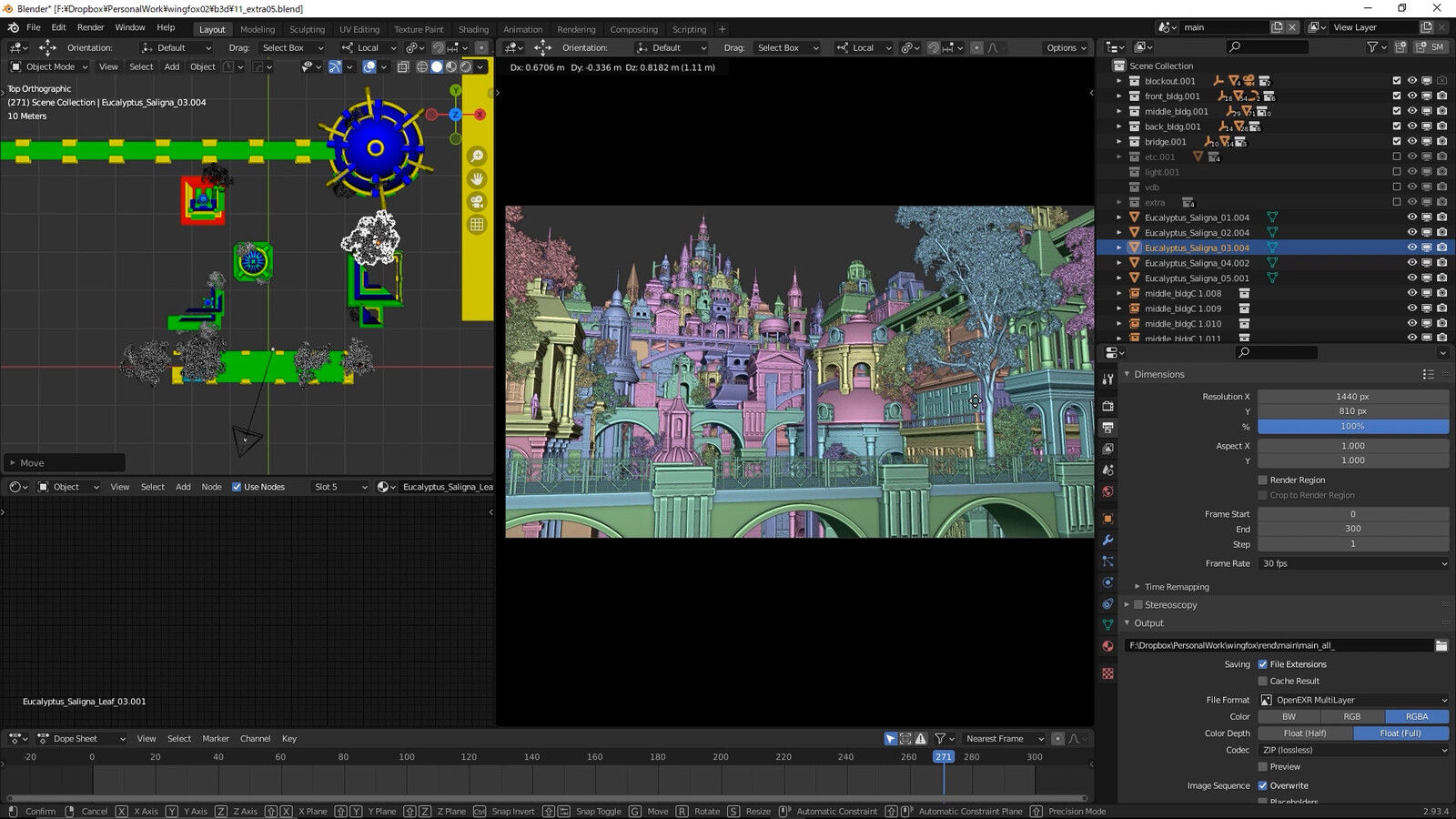Enable the Render Region checkbox

pyautogui.click(x=1263, y=480)
